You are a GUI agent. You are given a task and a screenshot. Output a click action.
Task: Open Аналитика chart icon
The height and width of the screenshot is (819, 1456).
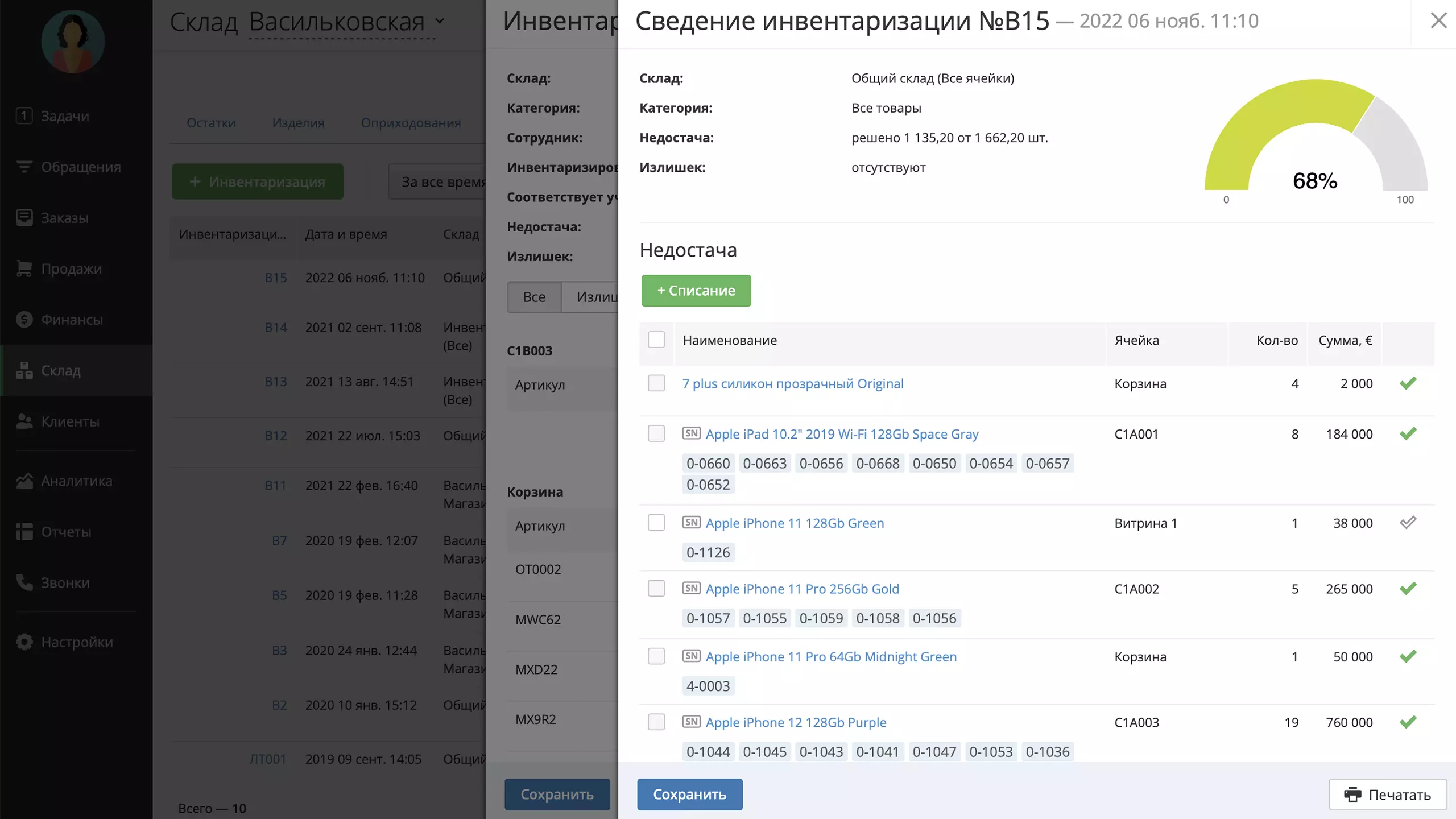[24, 481]
